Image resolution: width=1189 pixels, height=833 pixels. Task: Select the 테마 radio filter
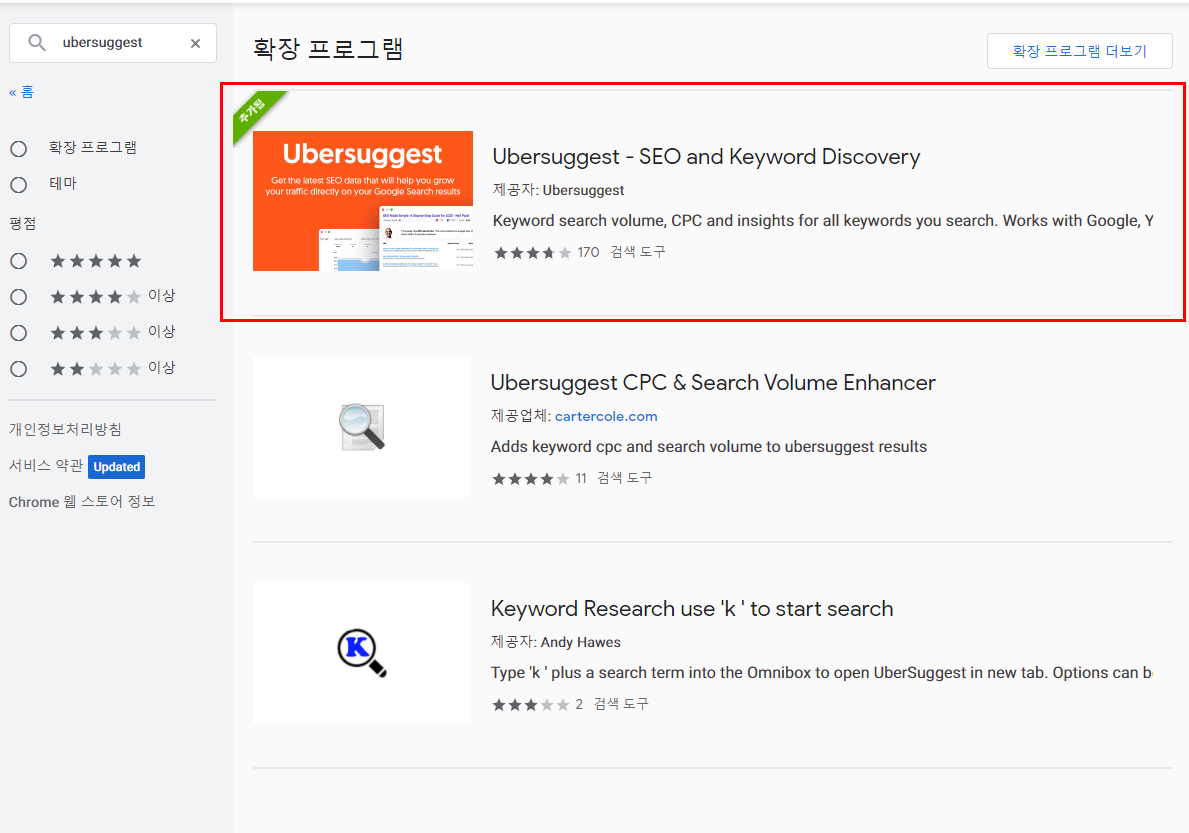tap(19, 184)
